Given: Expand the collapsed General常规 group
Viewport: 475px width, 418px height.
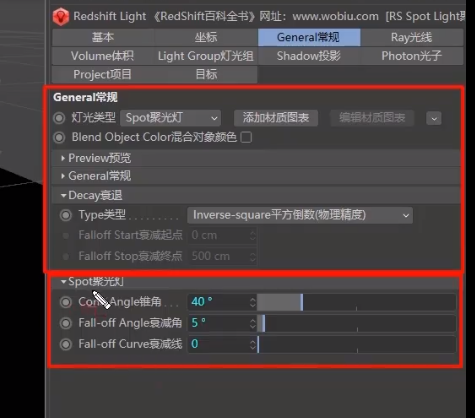Looking at the screenshot, I should (x=257, y=176).
